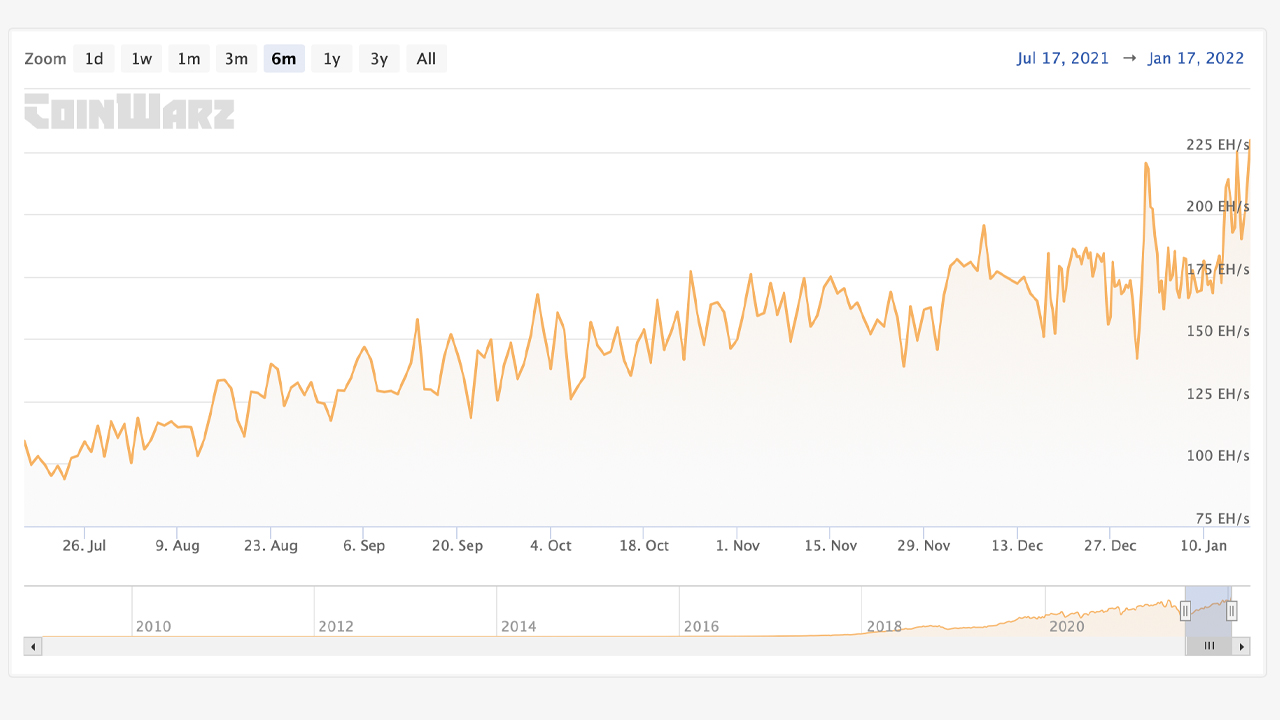Select the All zoom range
This screenshot has height=720, width=1280.
[426, 59]
